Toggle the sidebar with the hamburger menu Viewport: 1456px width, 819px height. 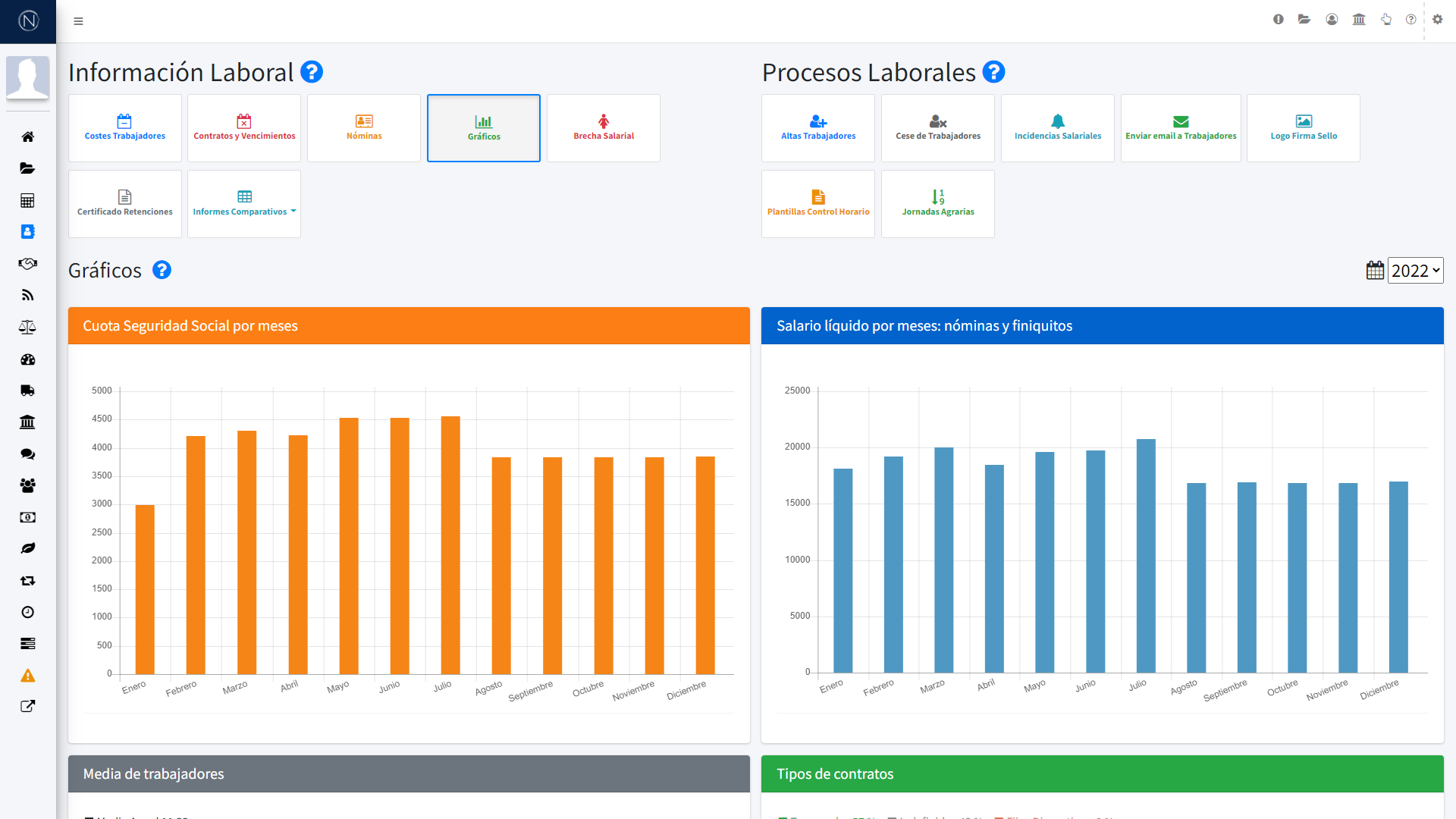[78, 21]
